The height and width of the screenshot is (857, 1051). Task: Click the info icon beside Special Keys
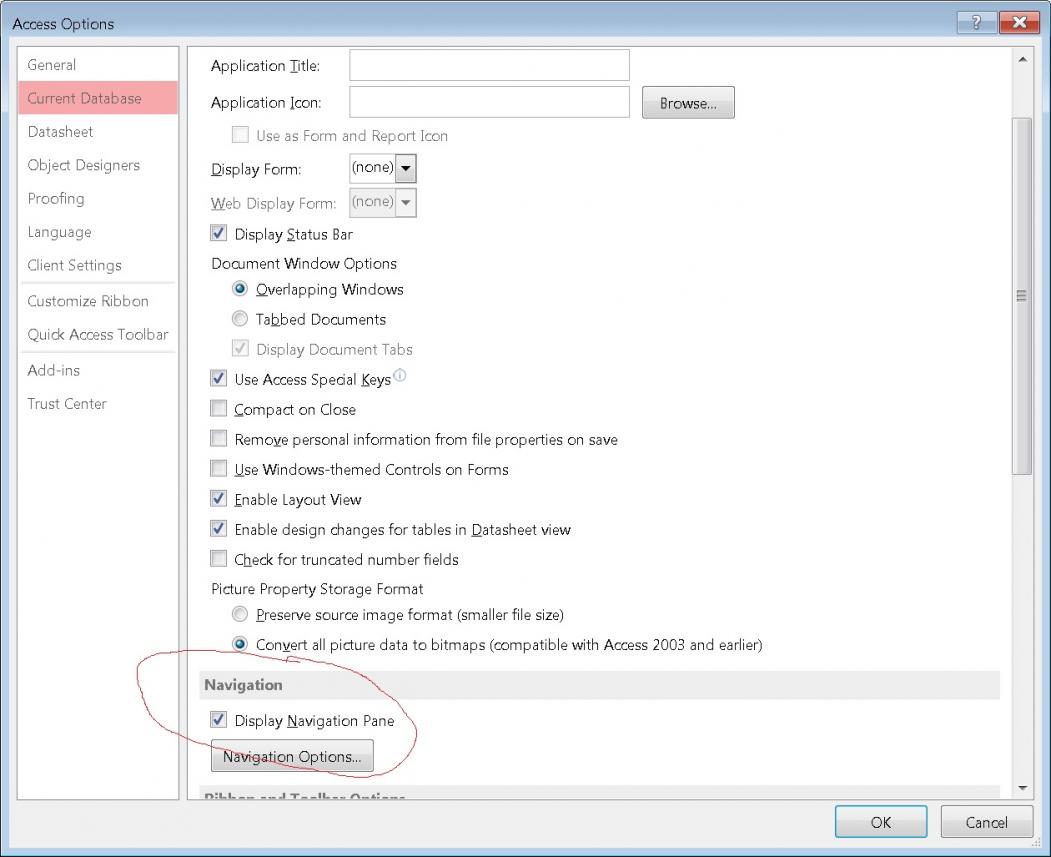point(399,375)
